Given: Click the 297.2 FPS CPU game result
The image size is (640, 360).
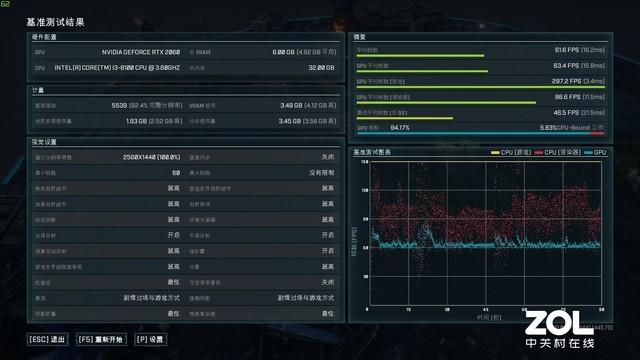Looking at the screenshot, I should click(566, 81).
